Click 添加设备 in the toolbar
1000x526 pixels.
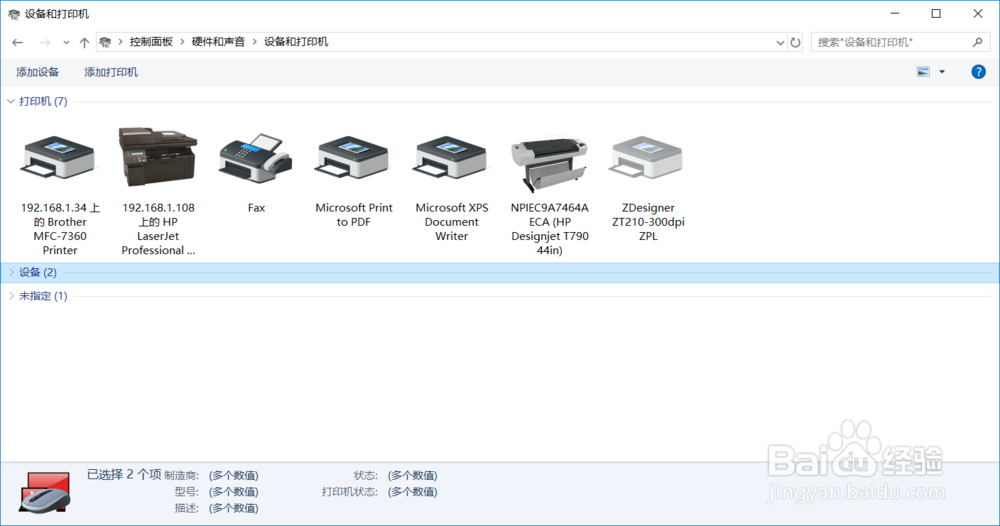click(38, 72)
